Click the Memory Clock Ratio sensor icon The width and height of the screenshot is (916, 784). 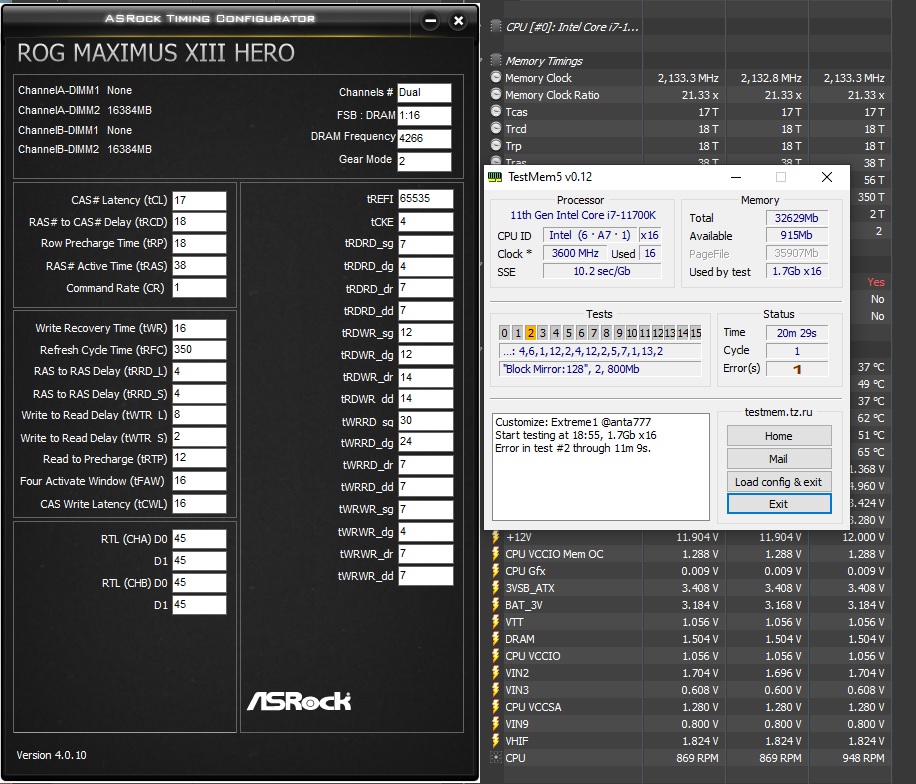point(496,94)
